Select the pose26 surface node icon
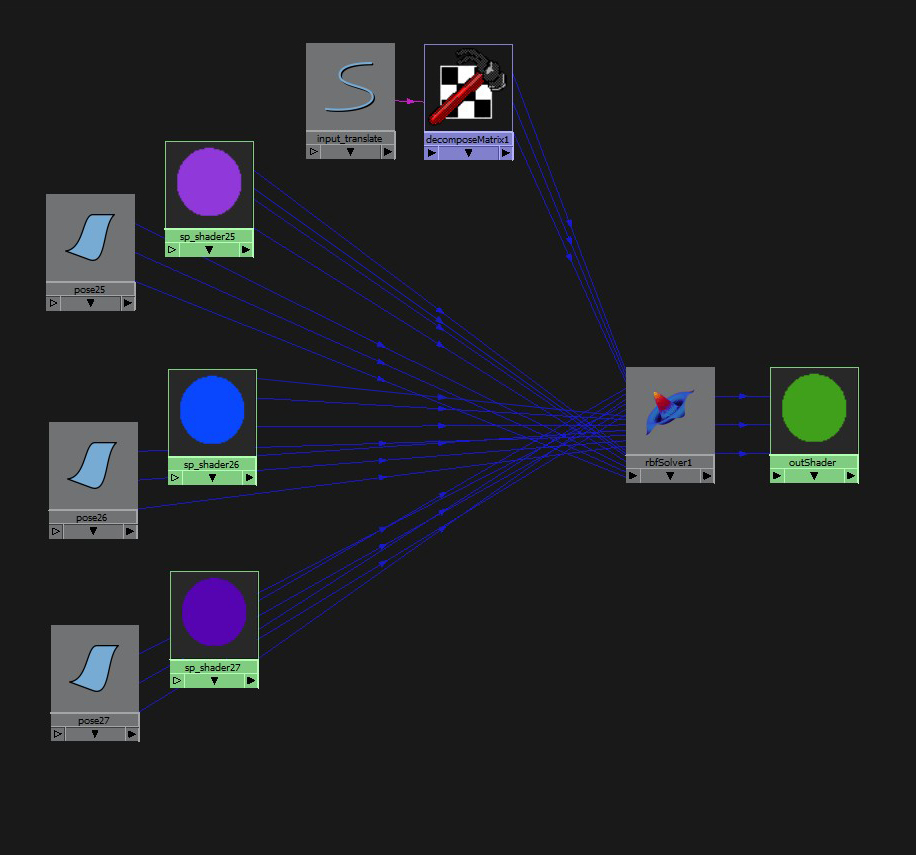This screenshot has width=916, height=855. 93,465
